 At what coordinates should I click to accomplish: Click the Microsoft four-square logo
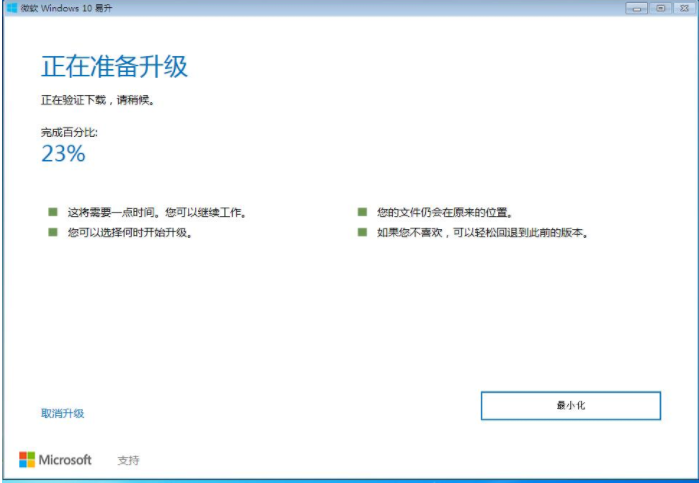pyautogui.click(x=26, y=460)
